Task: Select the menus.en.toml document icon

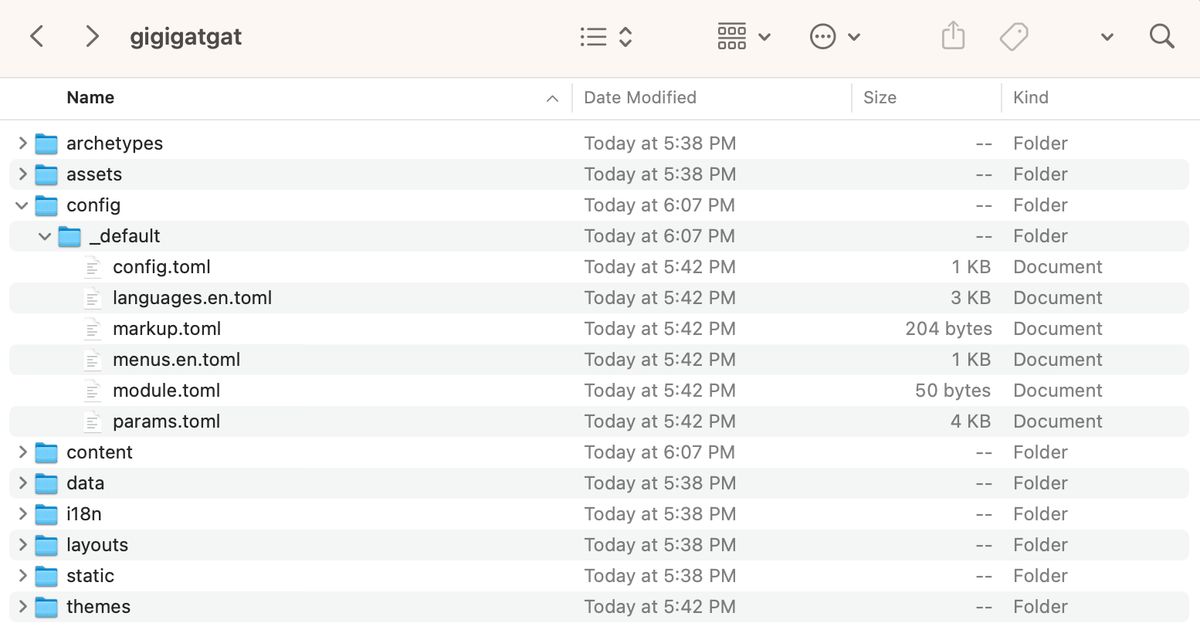Action: [x=93, y=360]
